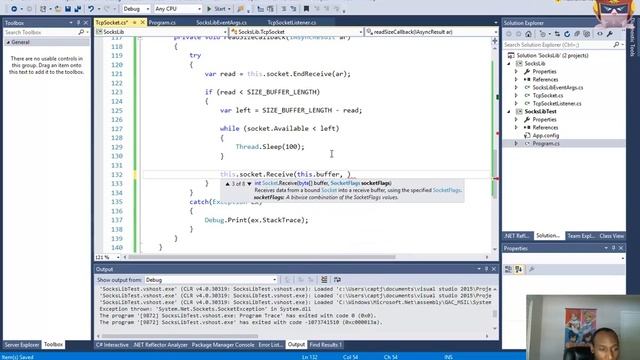Close the Output panel
The height and width of the screenshot is (360, 640).
pos(493,269)
